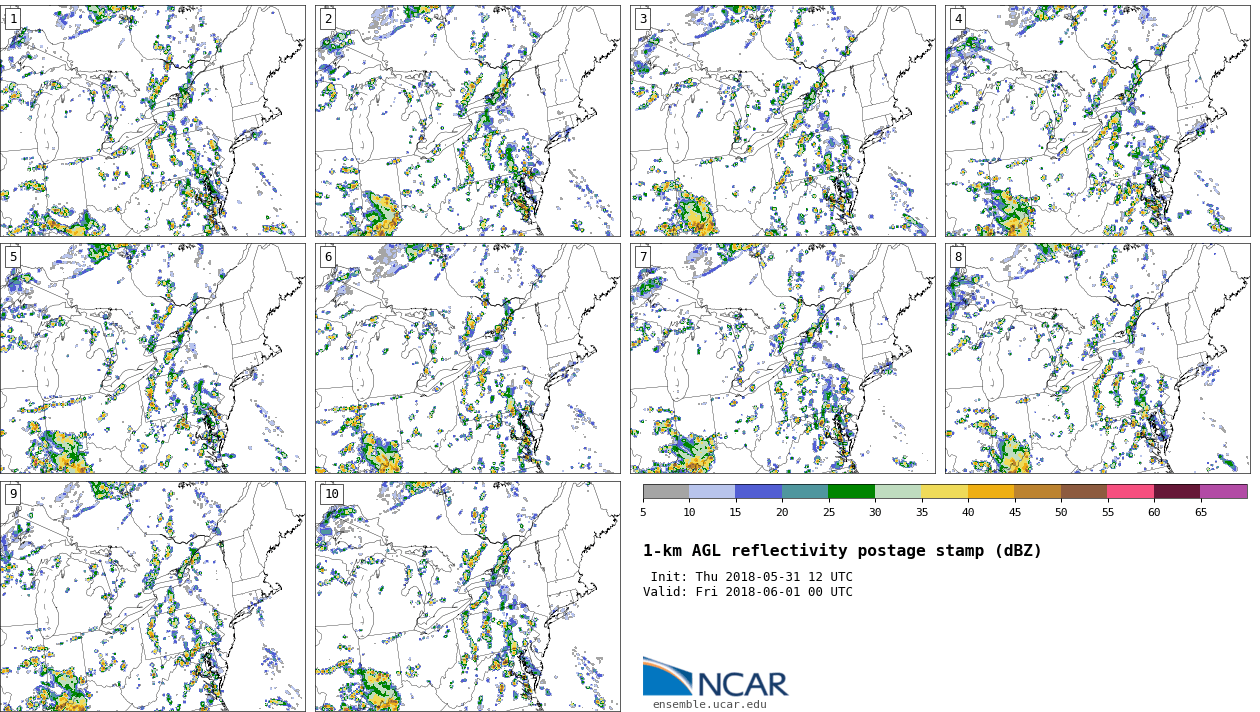Click the dark green 25-30 dBZ swatch
Screen dimensions: 1260x712
point(852,492)
